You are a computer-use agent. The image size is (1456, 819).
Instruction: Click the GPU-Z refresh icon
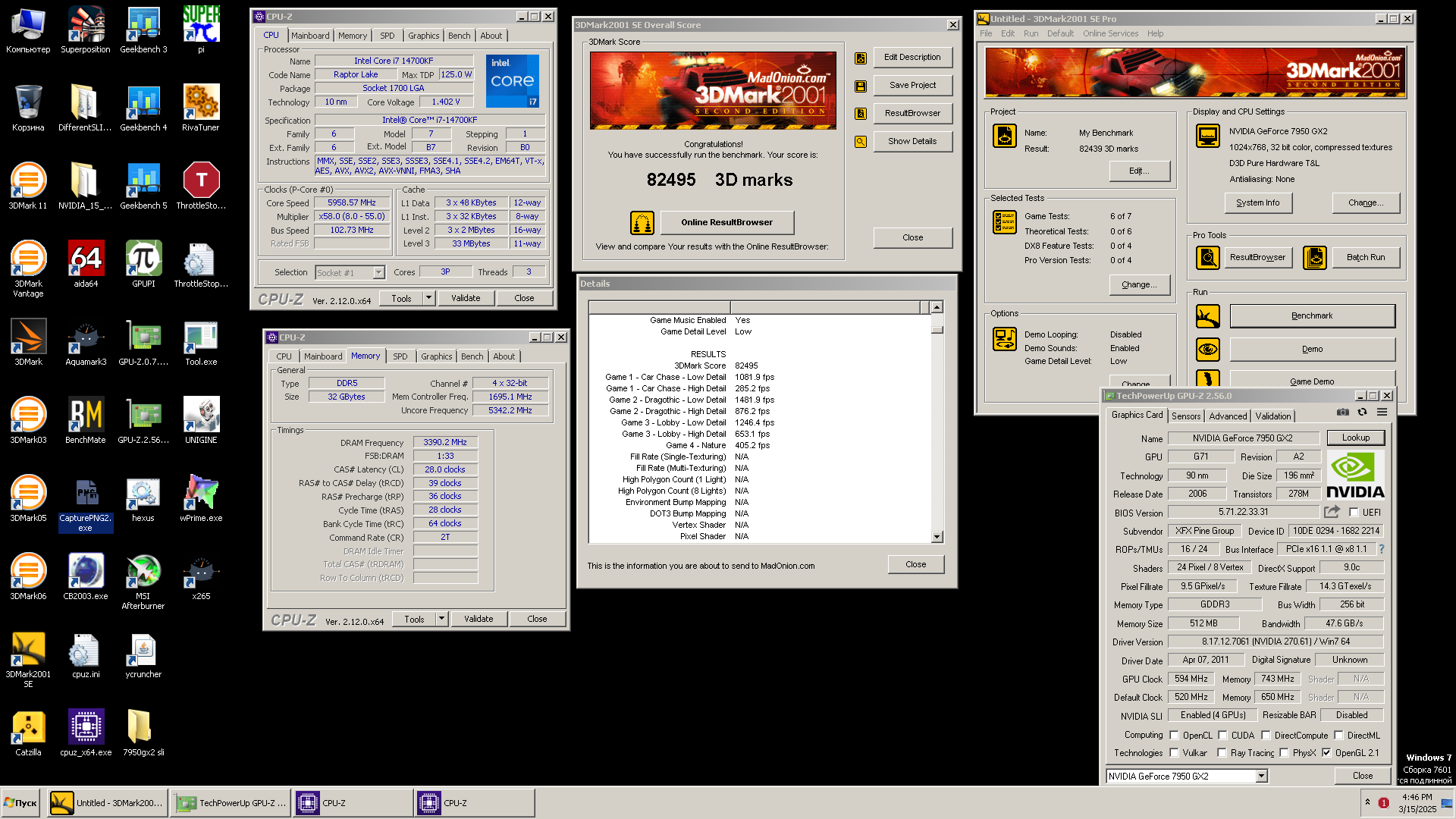(1363, 412)
